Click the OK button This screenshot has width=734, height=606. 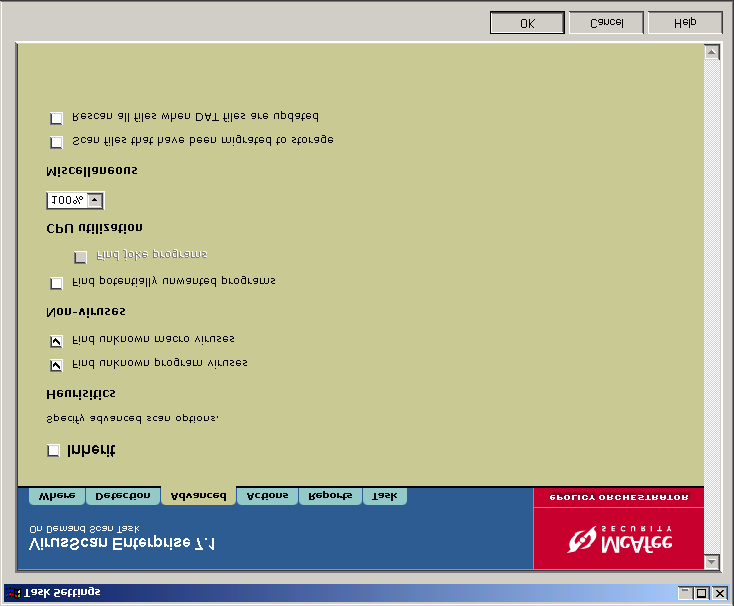coord(527,22)
